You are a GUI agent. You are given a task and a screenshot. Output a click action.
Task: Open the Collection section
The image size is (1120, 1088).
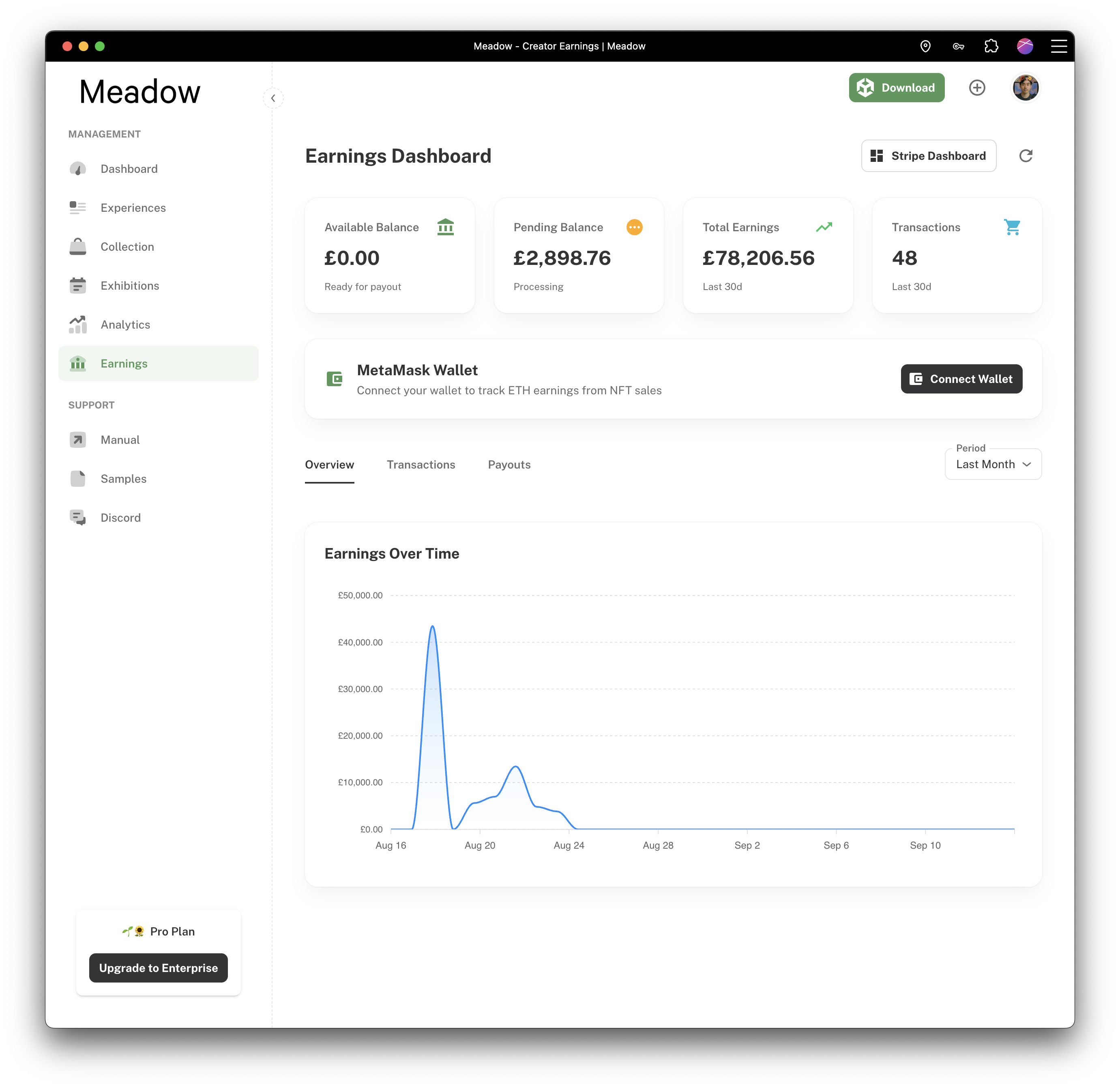[x=127, y=246]
